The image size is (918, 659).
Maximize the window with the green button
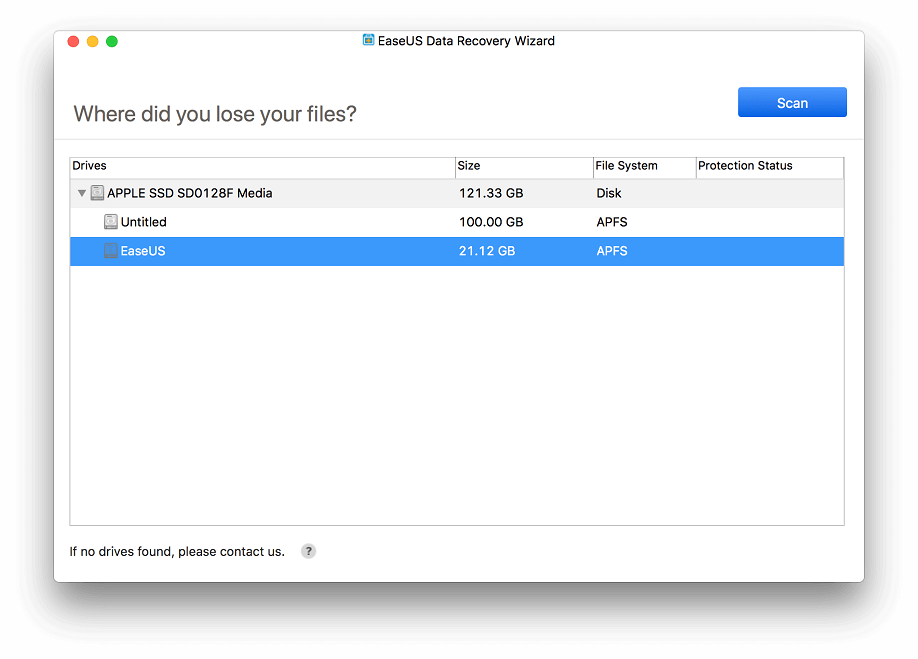(x=112, y=42)
